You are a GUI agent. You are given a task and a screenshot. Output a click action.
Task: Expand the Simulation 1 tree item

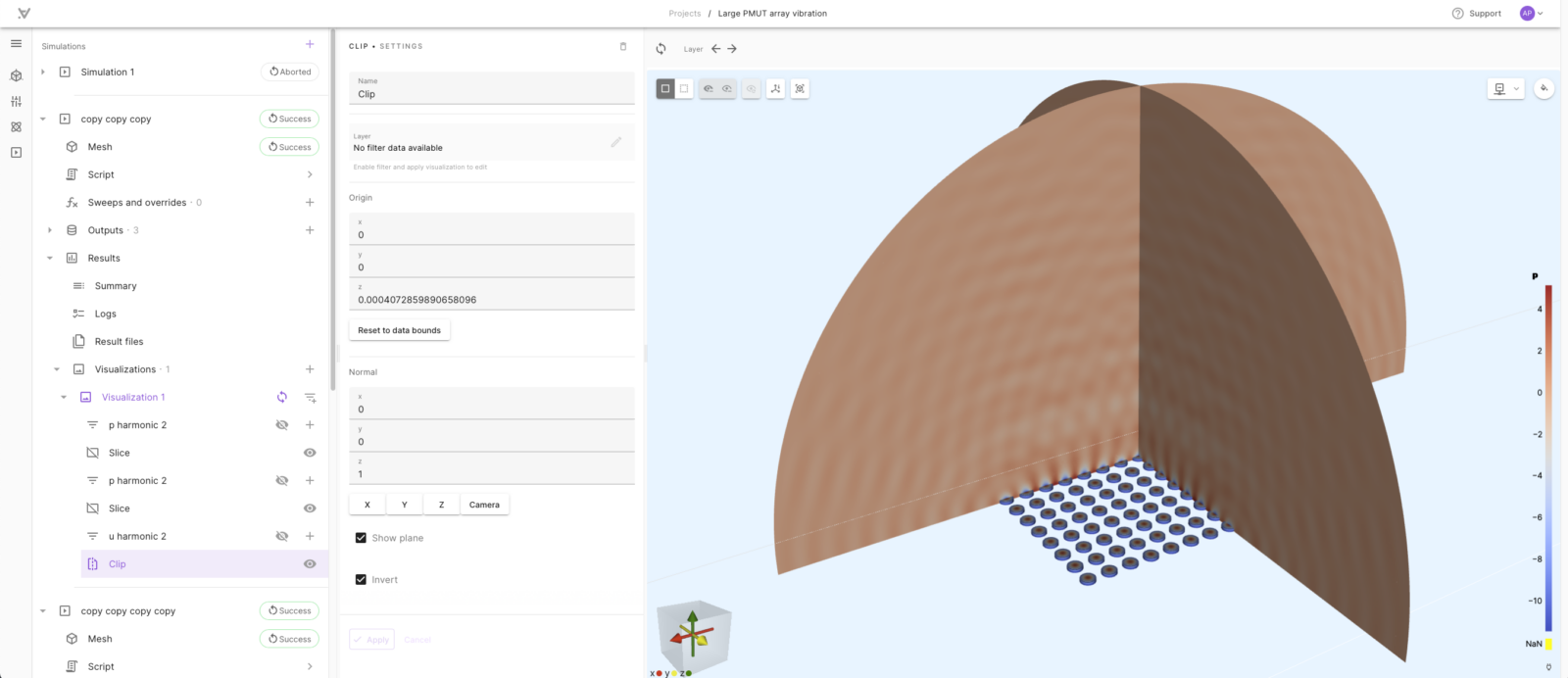pos(43,72)
